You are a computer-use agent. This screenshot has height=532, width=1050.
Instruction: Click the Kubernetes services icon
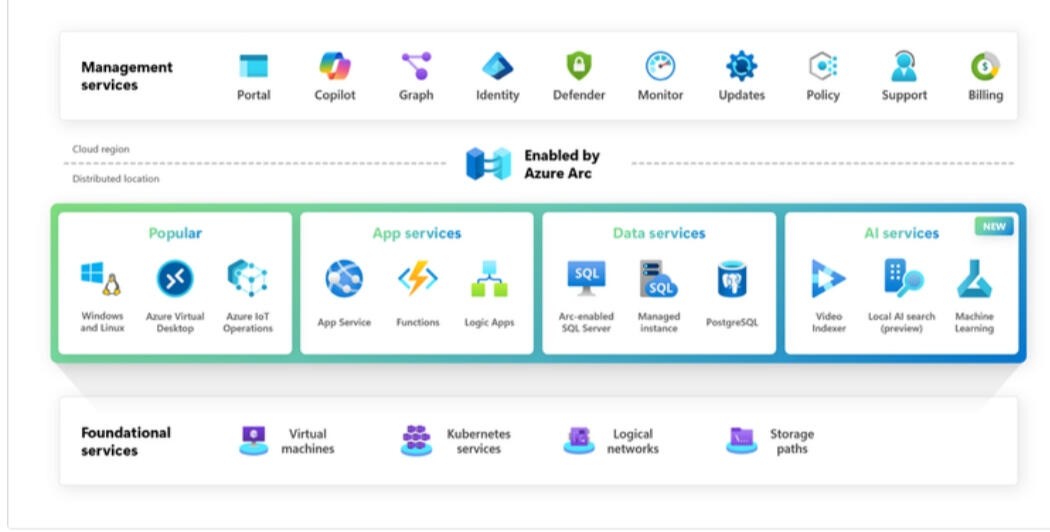pos(416,441)
